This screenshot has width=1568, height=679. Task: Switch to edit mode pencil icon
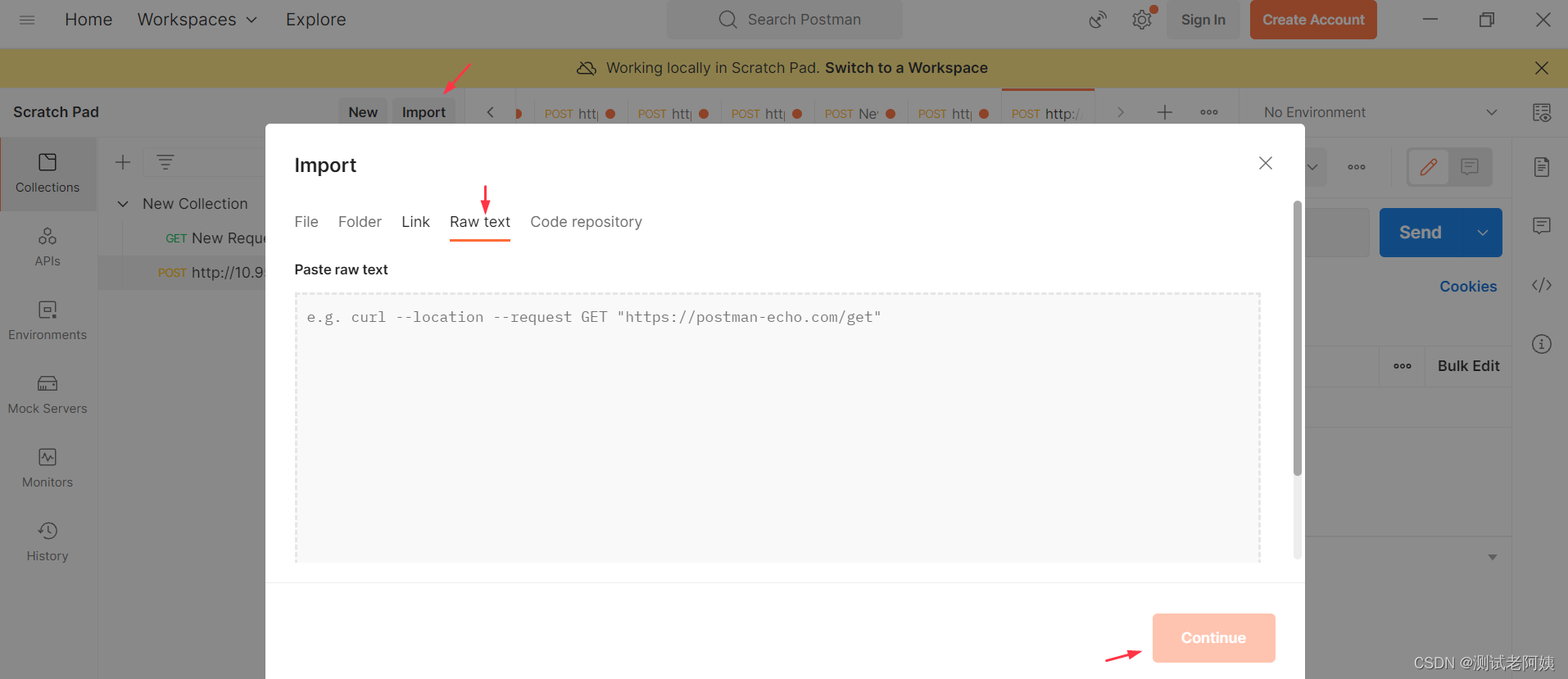(x=1429, y=167)
